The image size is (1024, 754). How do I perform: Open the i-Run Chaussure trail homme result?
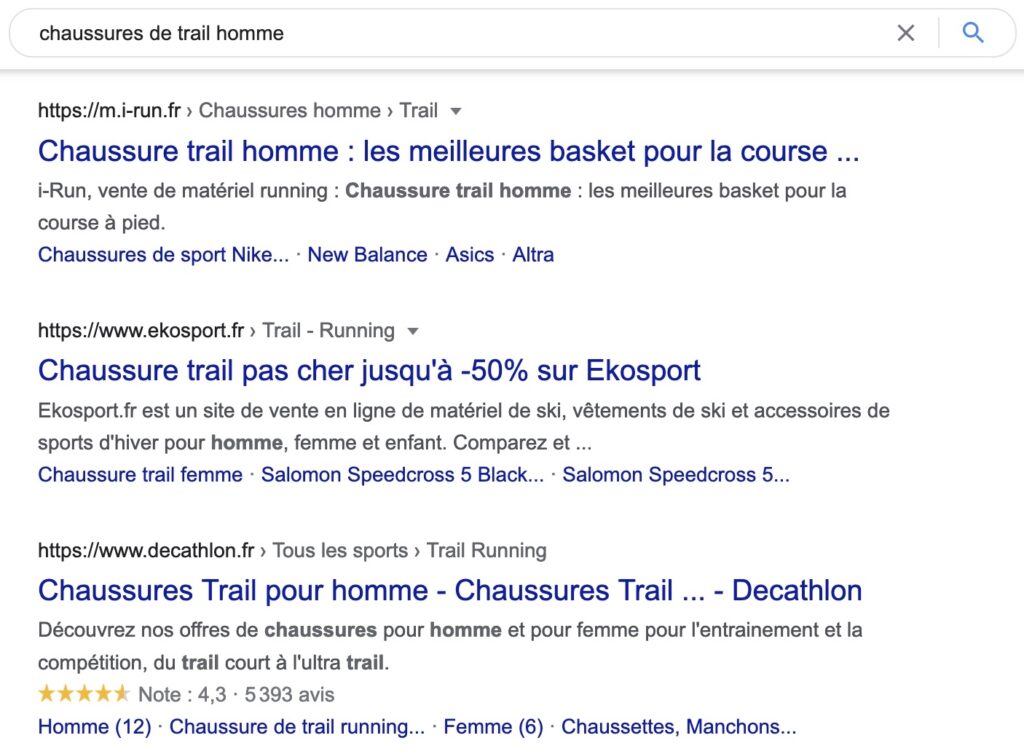448,151
